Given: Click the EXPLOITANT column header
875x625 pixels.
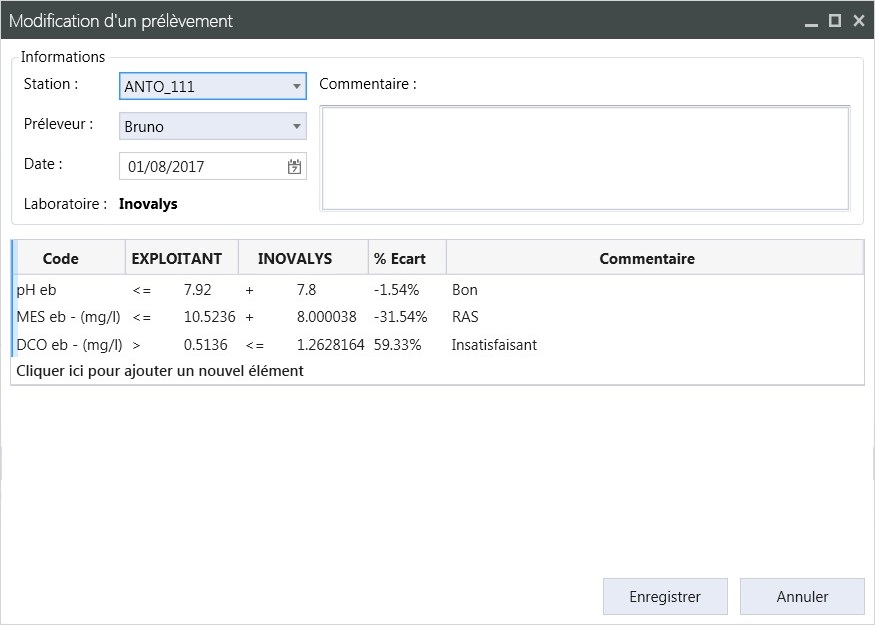Looking at the screenshot, I should [x=177, y=259].
